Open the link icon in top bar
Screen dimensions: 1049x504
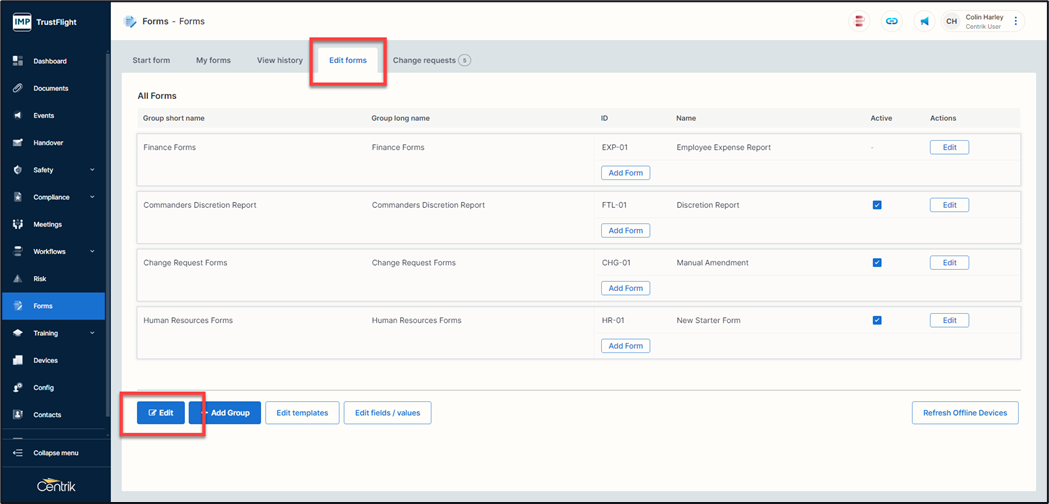pos(891,21)
